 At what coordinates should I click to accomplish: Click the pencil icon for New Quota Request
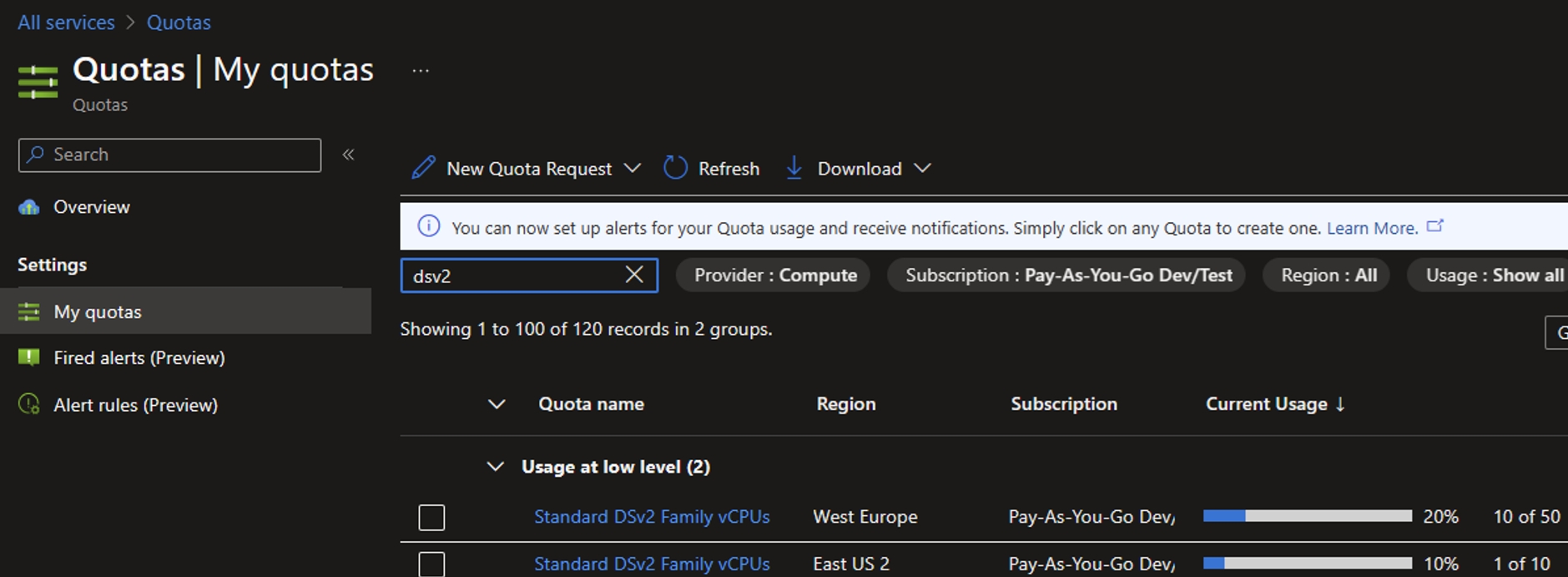point(423,168)
